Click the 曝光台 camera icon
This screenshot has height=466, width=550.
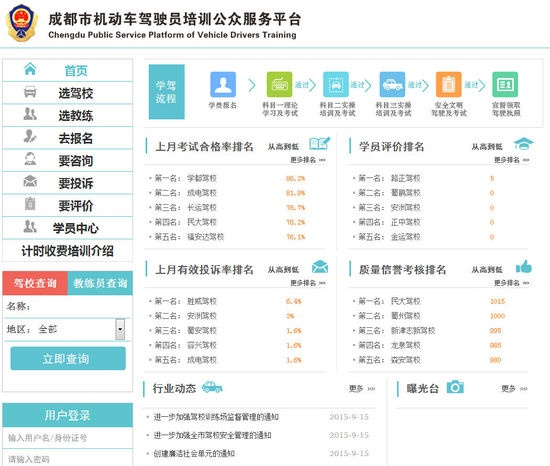(x=455, y=387)
